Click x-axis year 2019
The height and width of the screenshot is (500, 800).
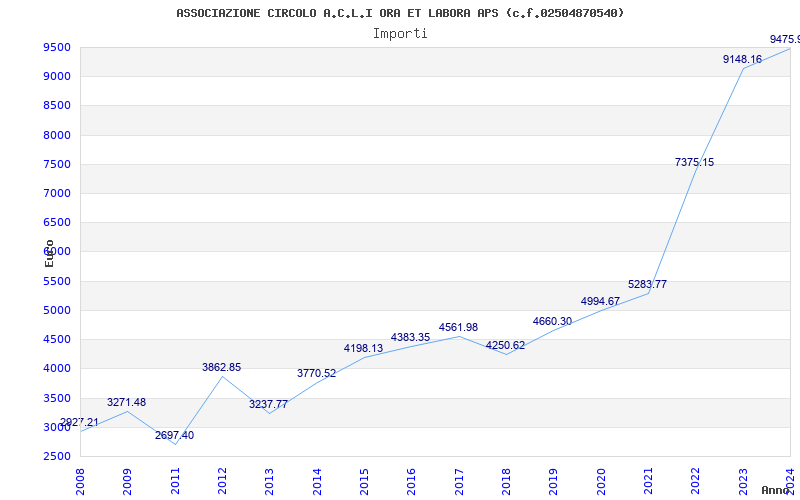click(554, 482)
